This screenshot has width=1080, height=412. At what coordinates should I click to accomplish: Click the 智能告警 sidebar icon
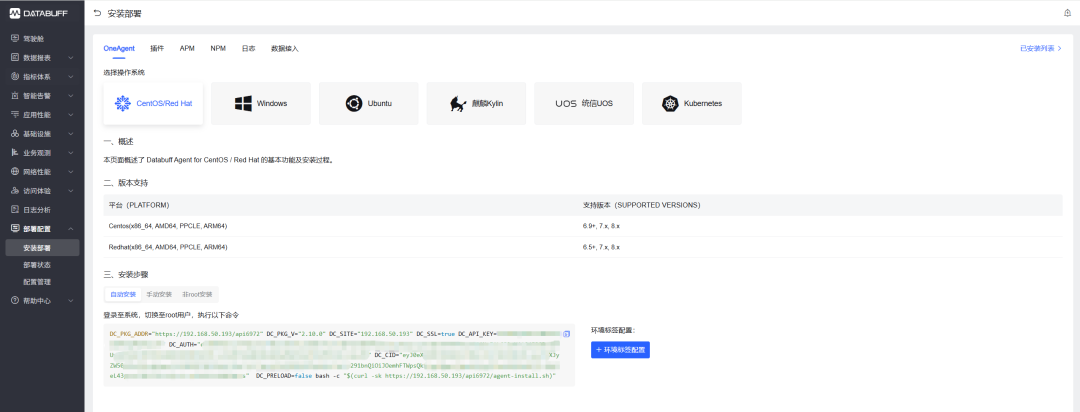coord(15,96)
